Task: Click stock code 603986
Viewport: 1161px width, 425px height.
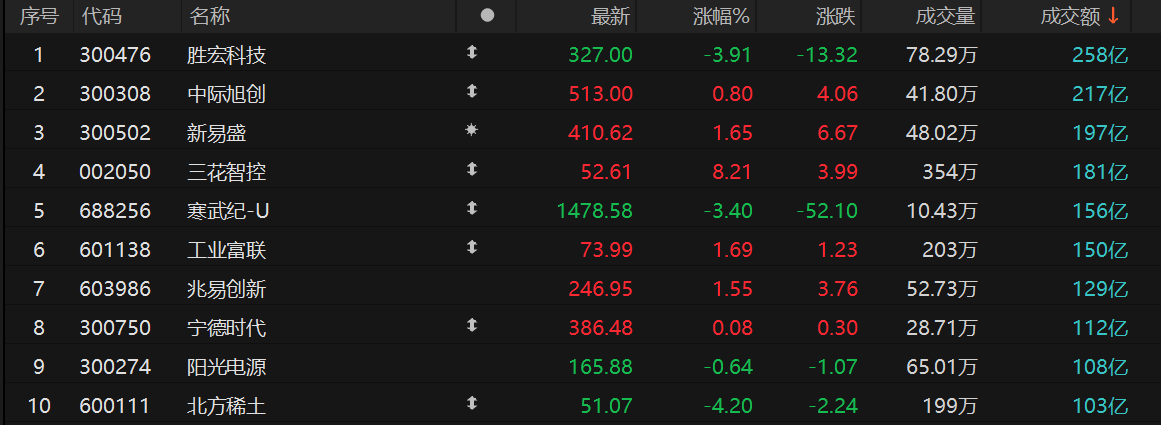Action: (115, 290)
